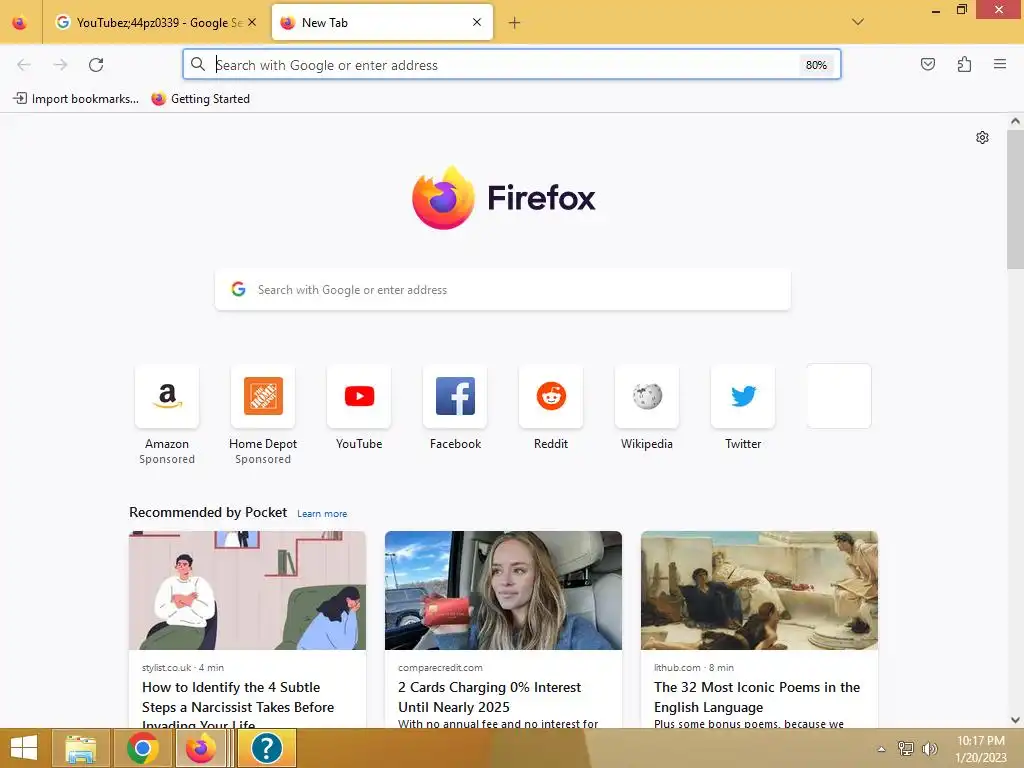
Task: Click Import bookmarks in bookmarks toolbar
Action: click(x=76, y=99)
